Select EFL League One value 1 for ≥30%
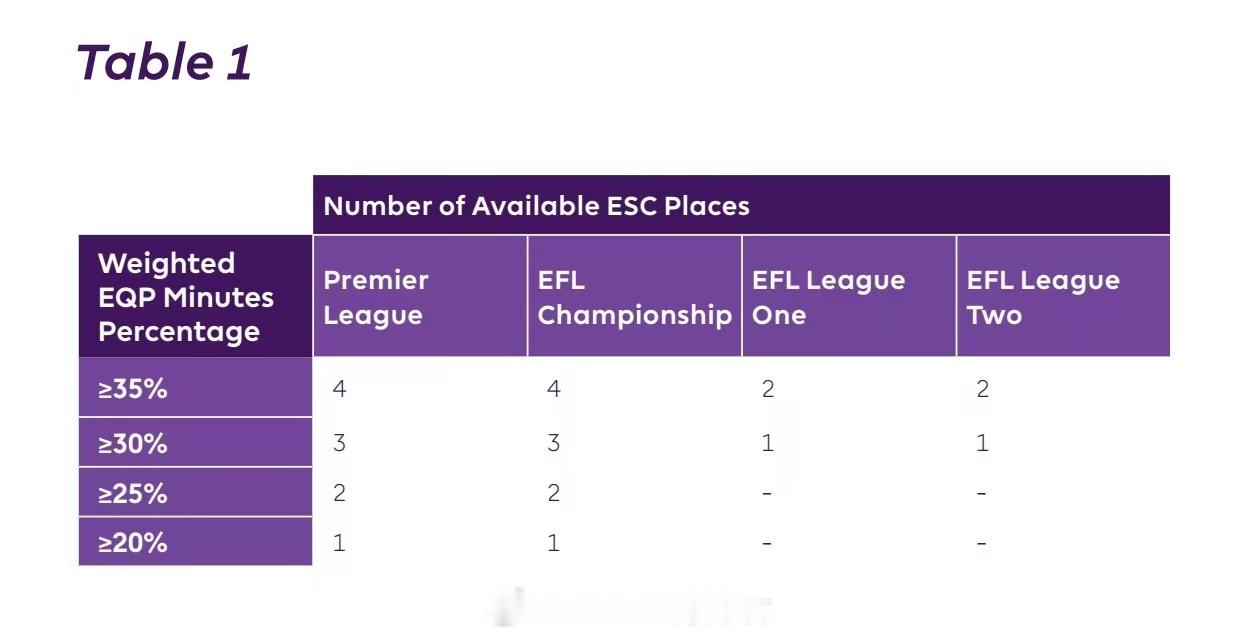Screen dimensions: 1260x639 (768, 443)
